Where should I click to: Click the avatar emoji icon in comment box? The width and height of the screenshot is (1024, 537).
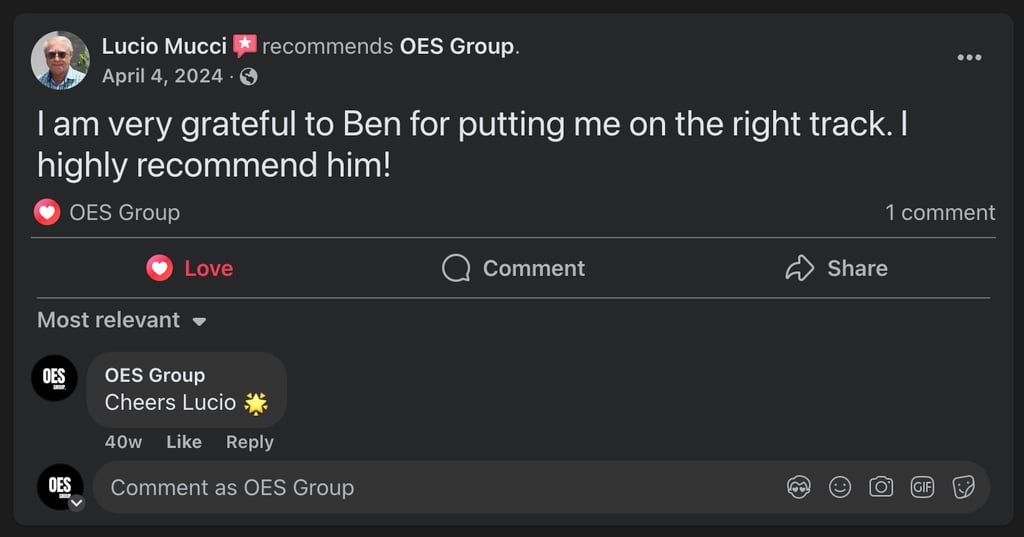[799, 487]
